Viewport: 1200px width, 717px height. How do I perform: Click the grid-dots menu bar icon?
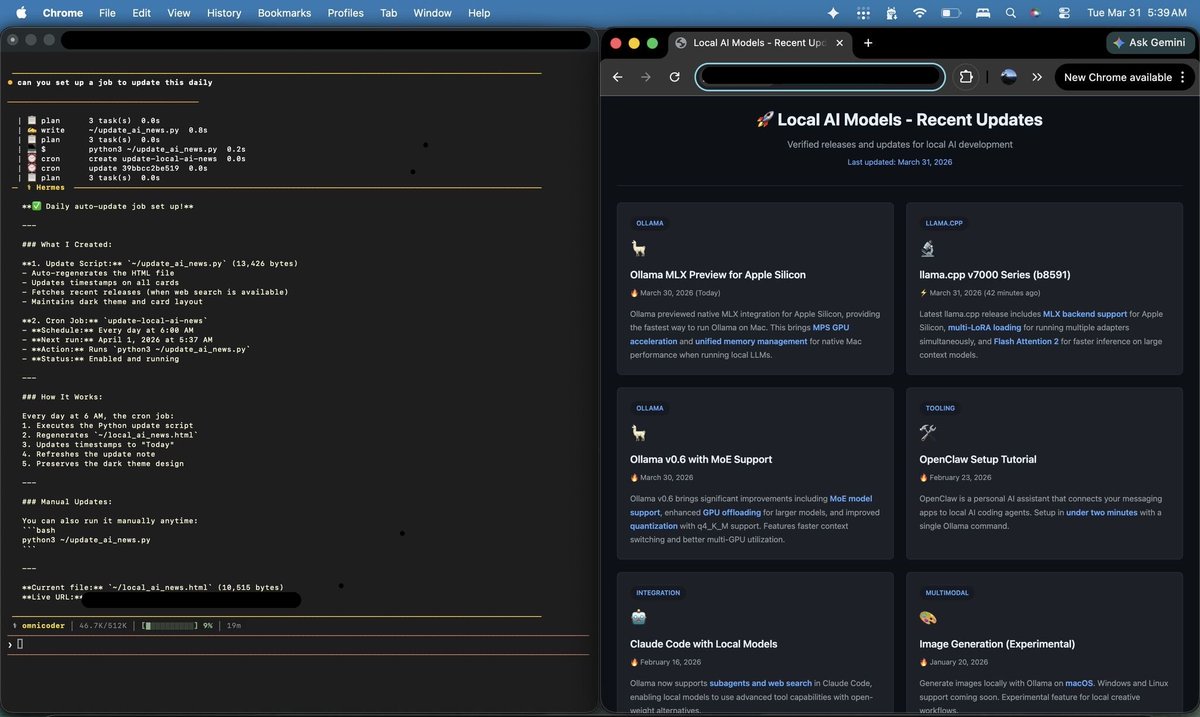[863, 13]
